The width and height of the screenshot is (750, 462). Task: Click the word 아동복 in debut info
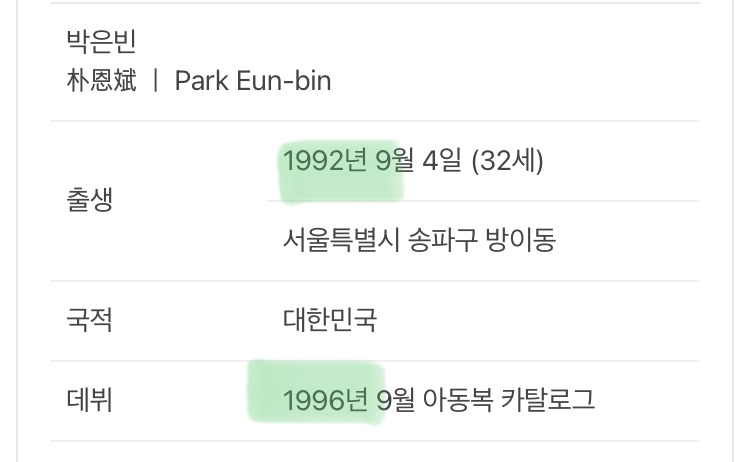tap(458, 399)
